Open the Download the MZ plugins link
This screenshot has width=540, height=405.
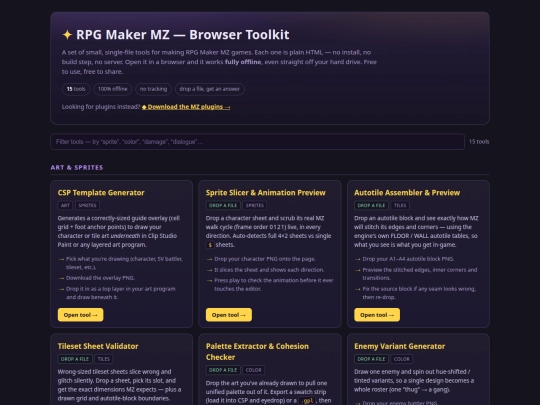pos(186,107)
